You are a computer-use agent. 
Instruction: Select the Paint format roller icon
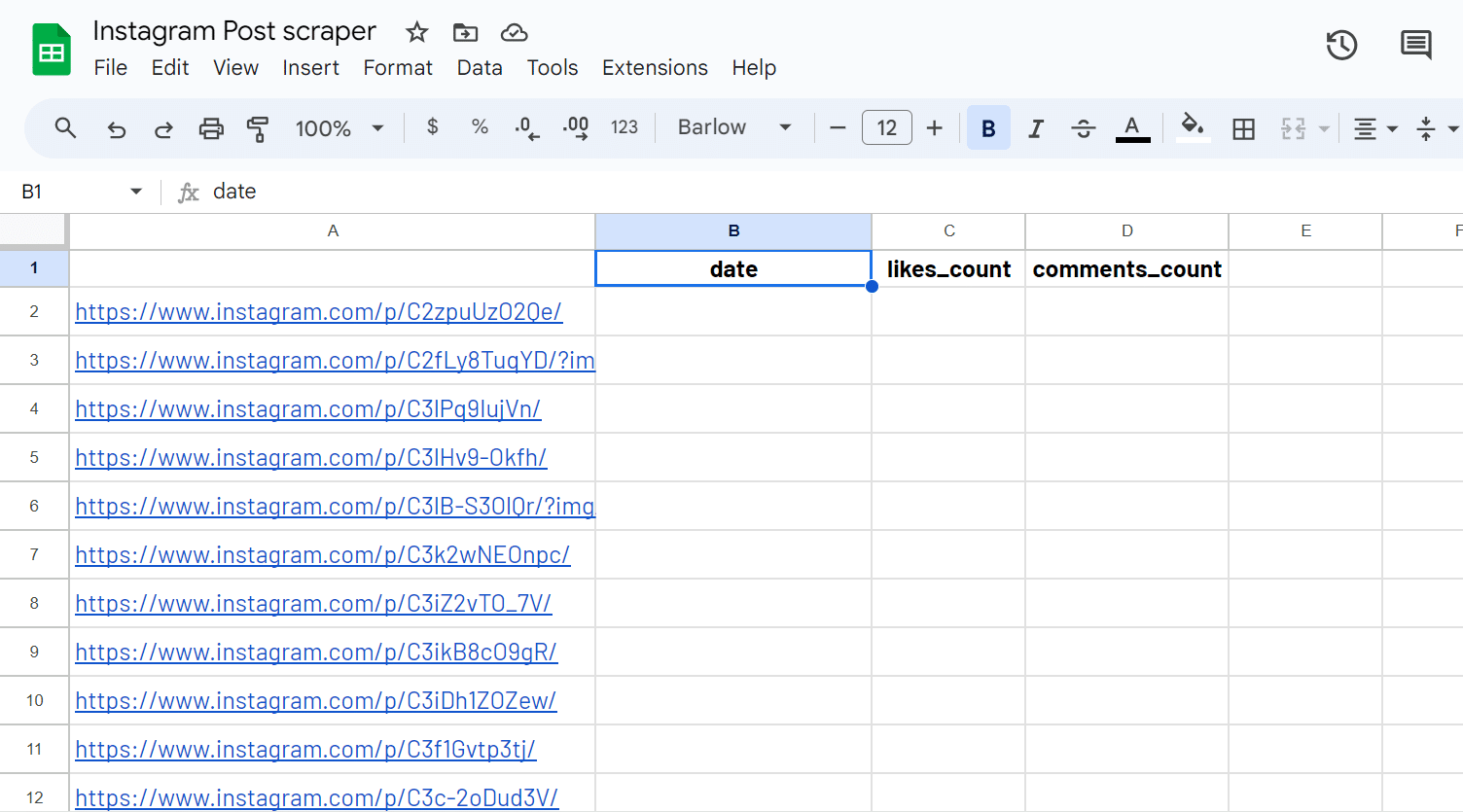tap(258, 128)
